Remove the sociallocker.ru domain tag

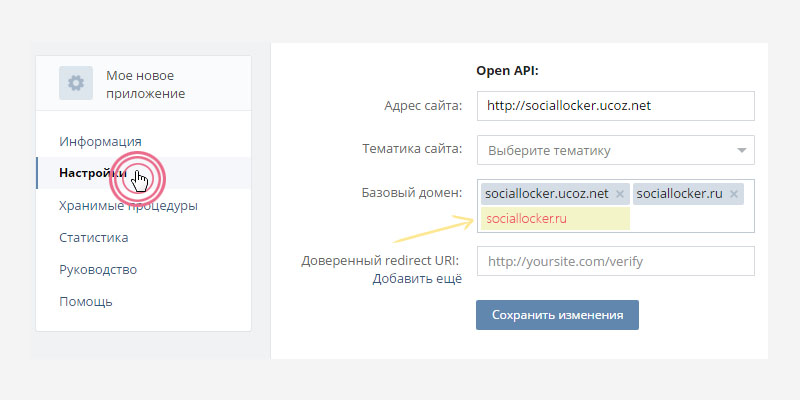point(734,194)
